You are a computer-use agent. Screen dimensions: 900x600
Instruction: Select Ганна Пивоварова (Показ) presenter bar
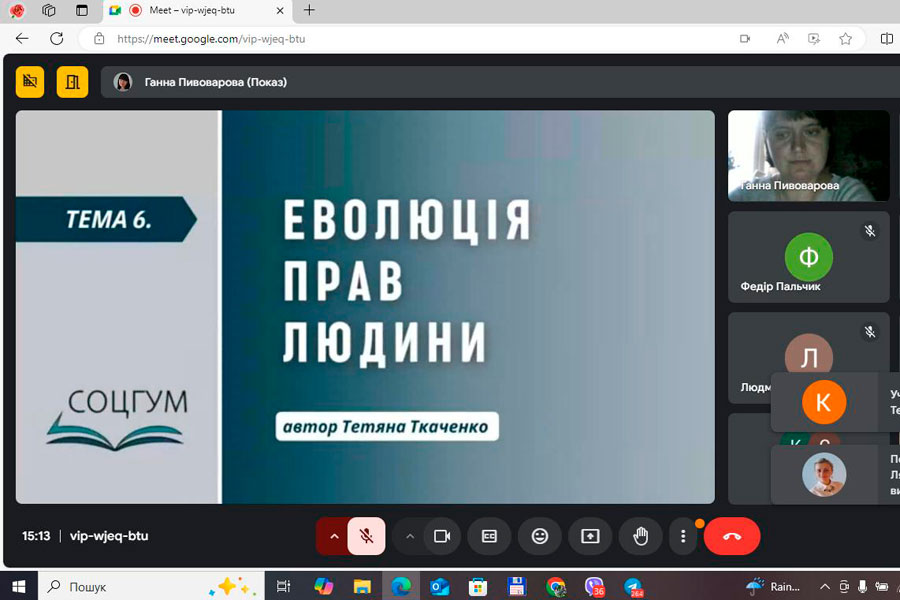click(499, 82)
